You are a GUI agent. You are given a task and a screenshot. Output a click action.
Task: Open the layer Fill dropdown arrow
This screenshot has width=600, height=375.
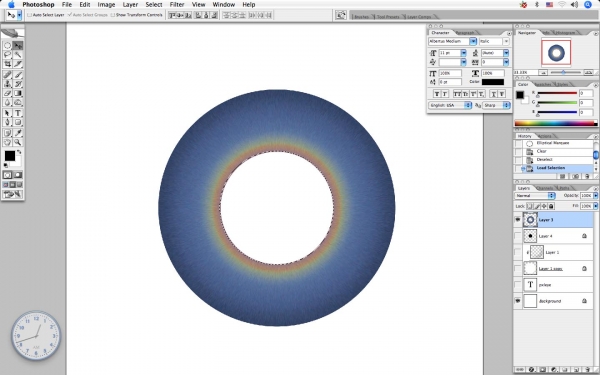click(595, 206)
